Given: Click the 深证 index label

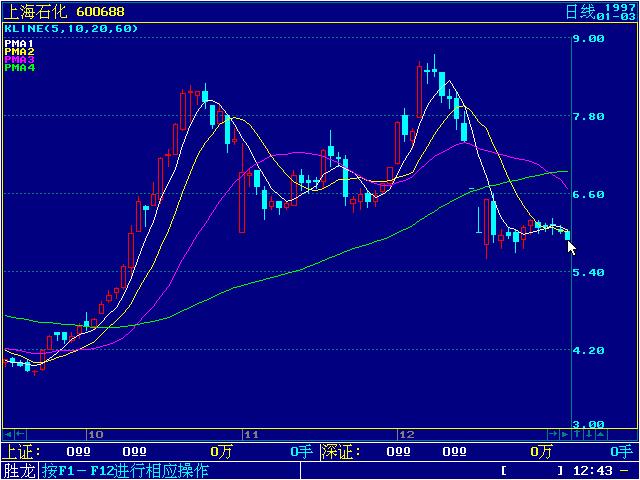Looking at the screenshot, I should click(338, 452).
